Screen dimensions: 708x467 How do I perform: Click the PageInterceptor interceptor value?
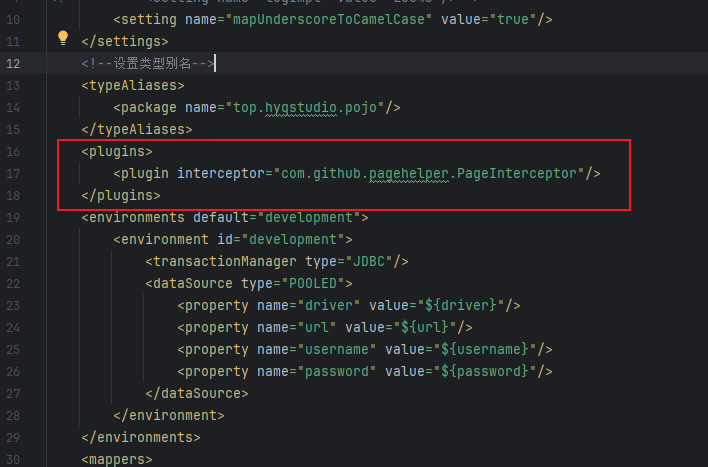tap(429, 173)
